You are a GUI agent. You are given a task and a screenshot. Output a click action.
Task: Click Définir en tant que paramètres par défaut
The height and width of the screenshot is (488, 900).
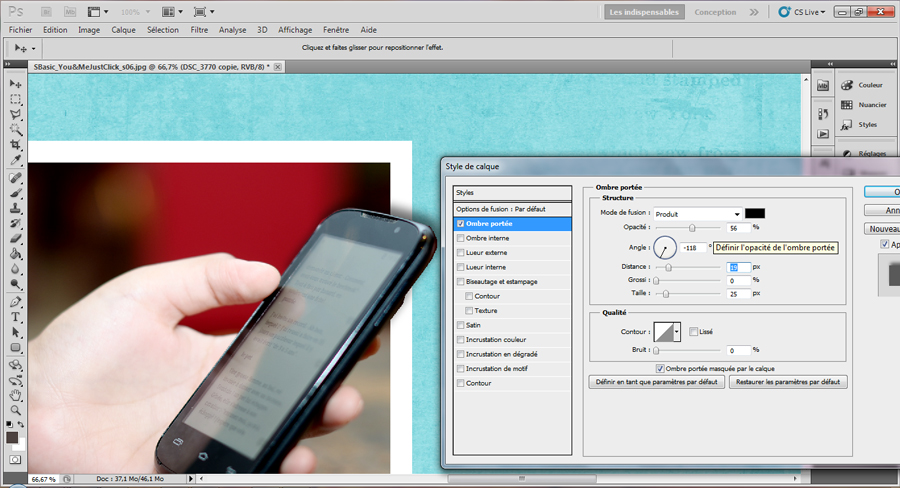tap(657, 382)
